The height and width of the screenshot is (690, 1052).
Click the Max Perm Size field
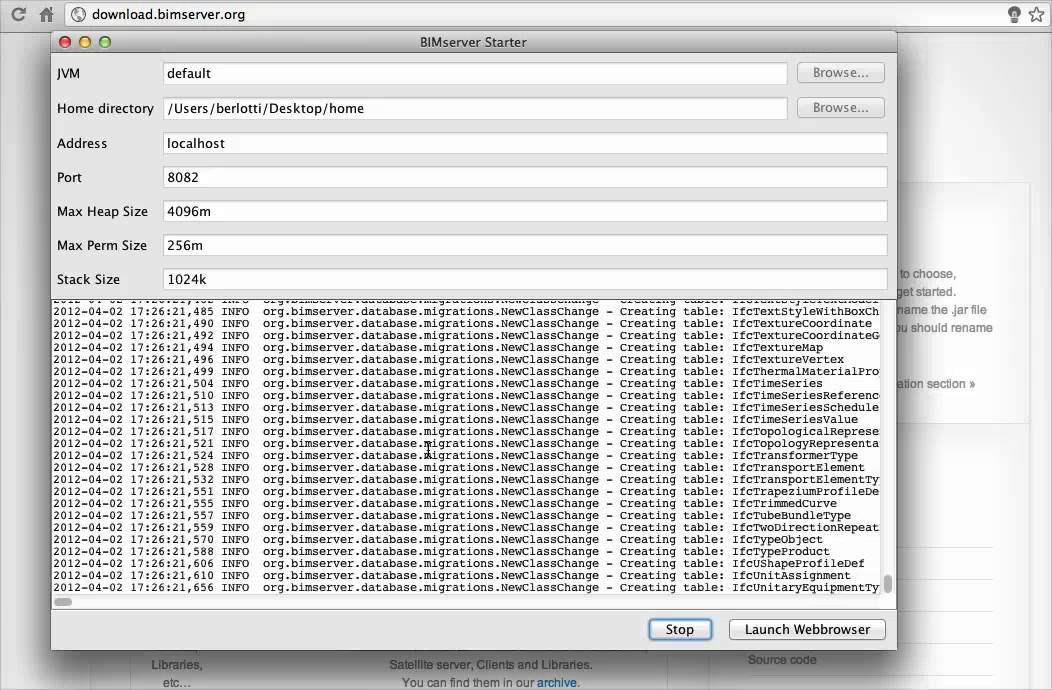(x=525, y=245)
